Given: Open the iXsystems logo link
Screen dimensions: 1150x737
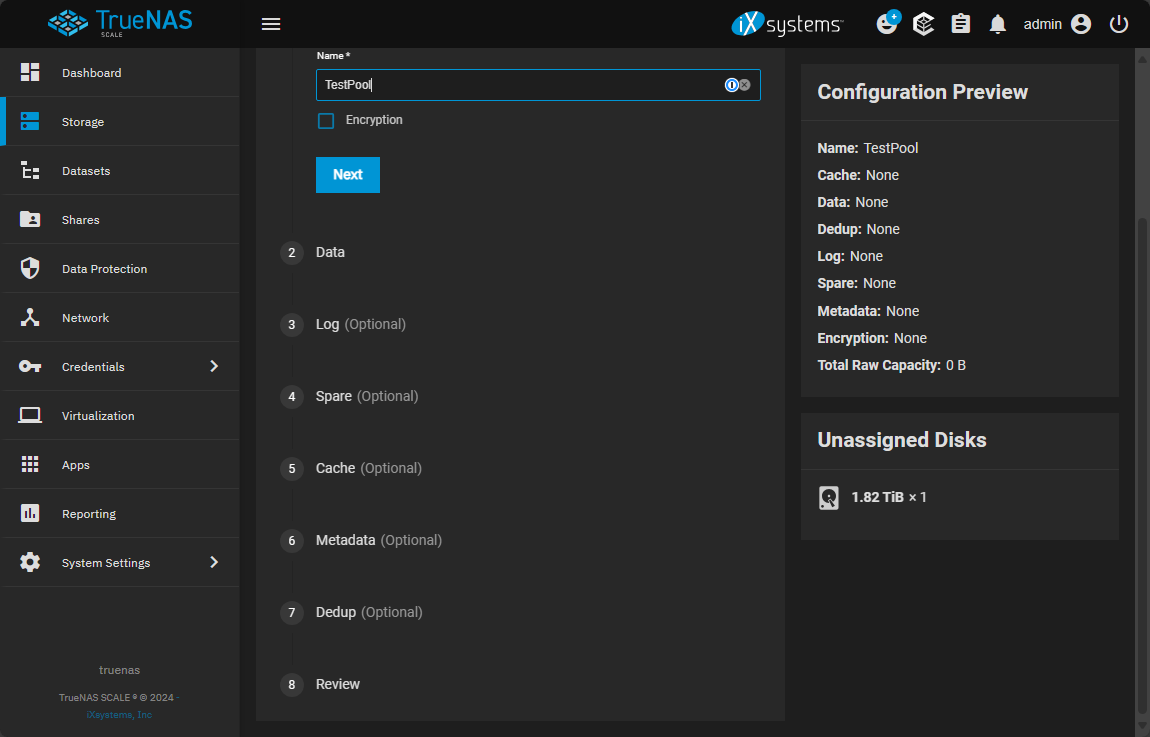Looking at the screenshot, I should (787, 24).
